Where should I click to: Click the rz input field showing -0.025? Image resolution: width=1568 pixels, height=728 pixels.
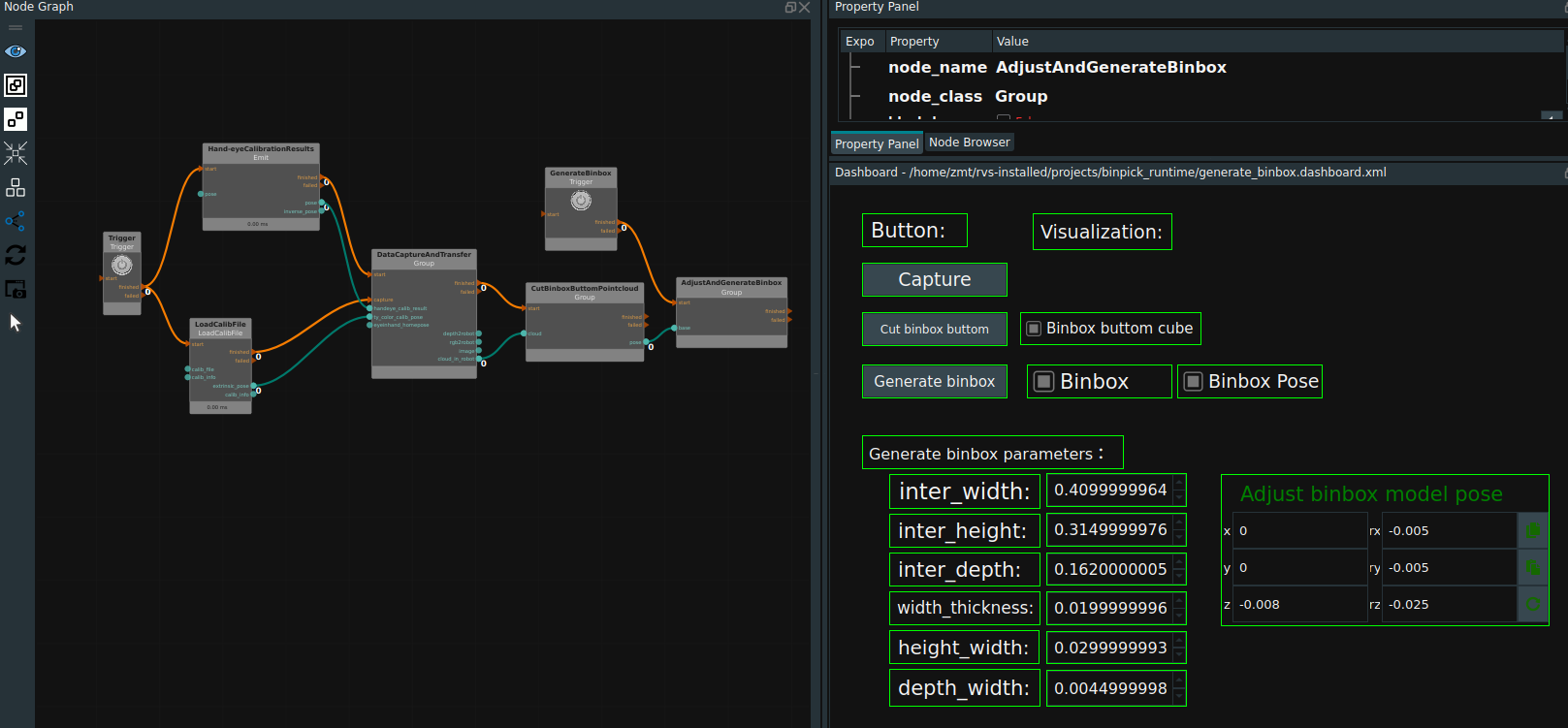click(1449, 604)
